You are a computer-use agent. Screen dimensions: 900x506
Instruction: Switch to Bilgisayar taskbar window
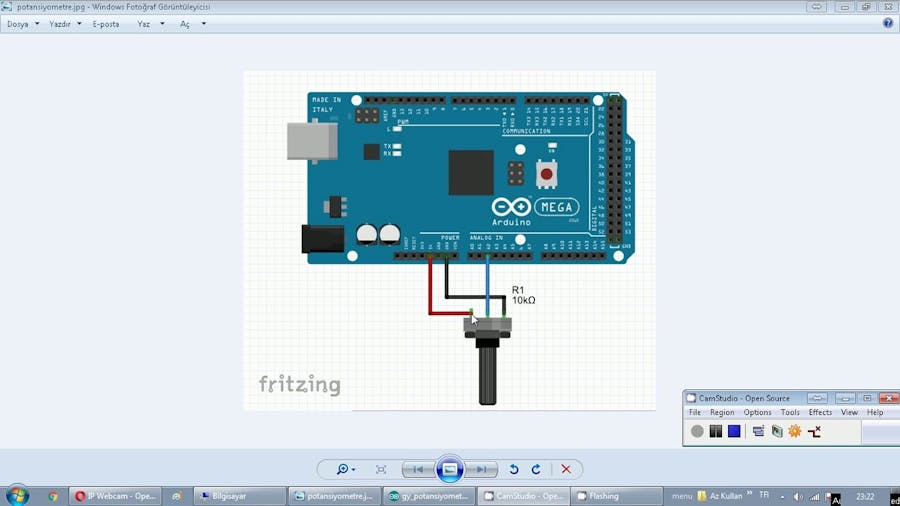point(239,496)
